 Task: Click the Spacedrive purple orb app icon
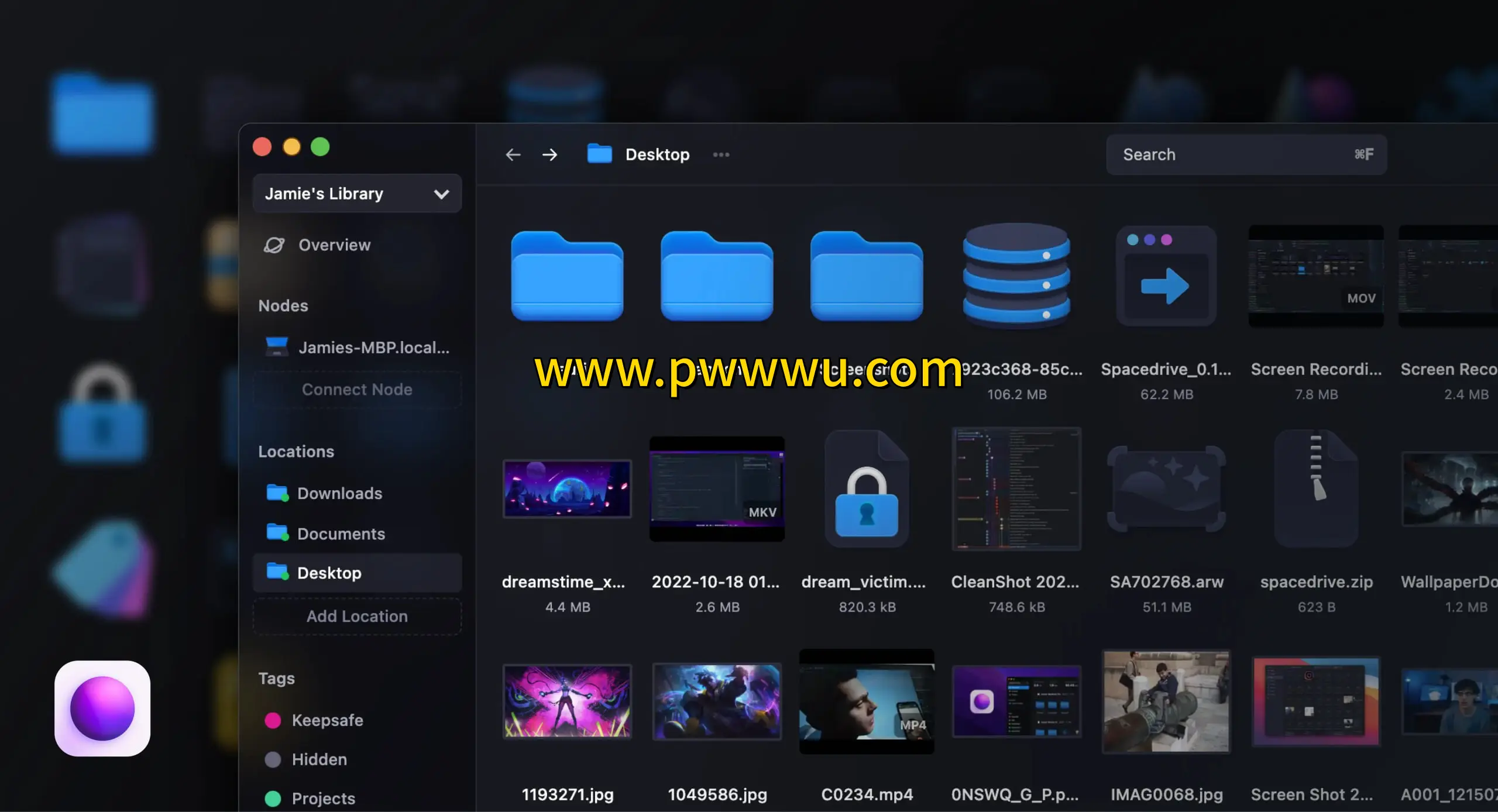coord(102,708)
